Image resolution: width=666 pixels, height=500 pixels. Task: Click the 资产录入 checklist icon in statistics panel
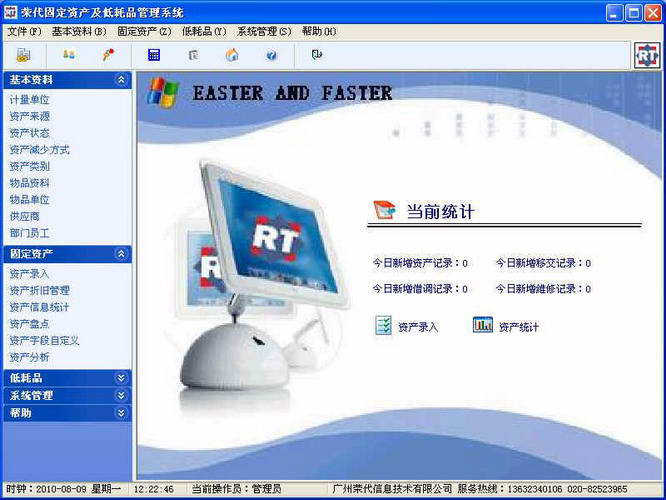click(x=383, y=326)
